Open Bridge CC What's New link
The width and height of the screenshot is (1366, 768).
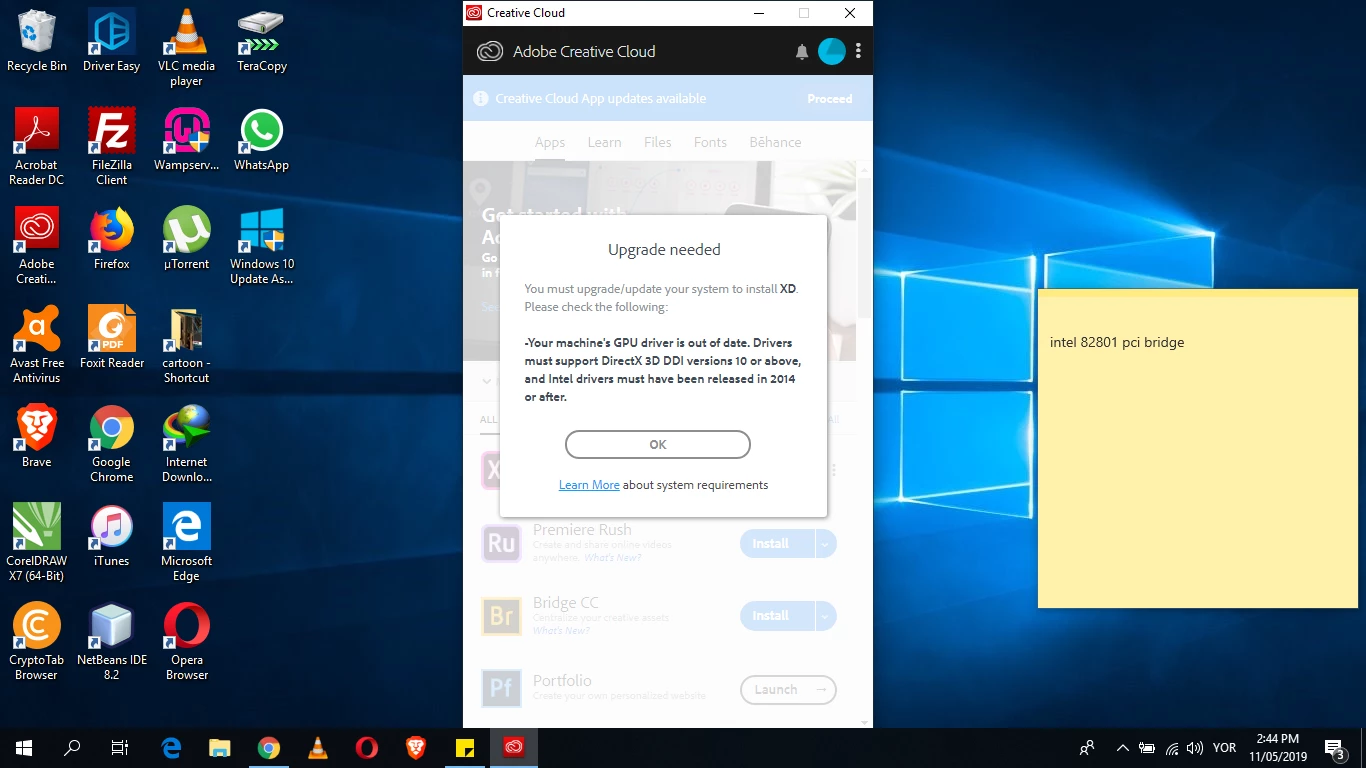click(560, 631)
